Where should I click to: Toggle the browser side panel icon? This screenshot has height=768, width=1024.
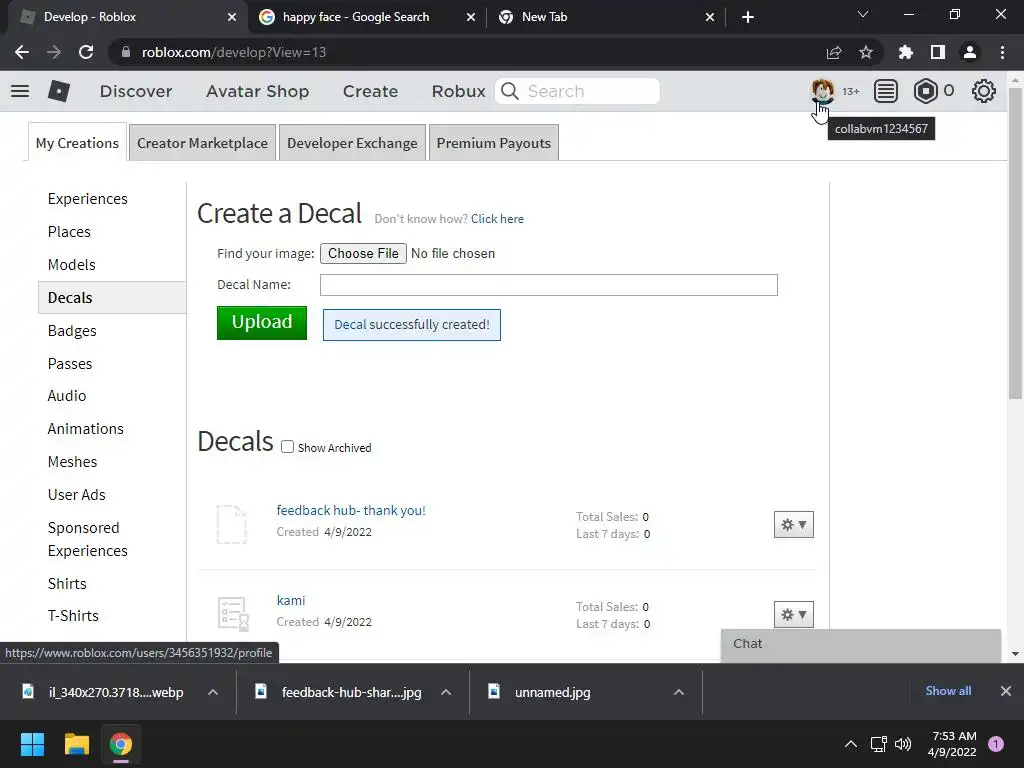coord(938,52)
